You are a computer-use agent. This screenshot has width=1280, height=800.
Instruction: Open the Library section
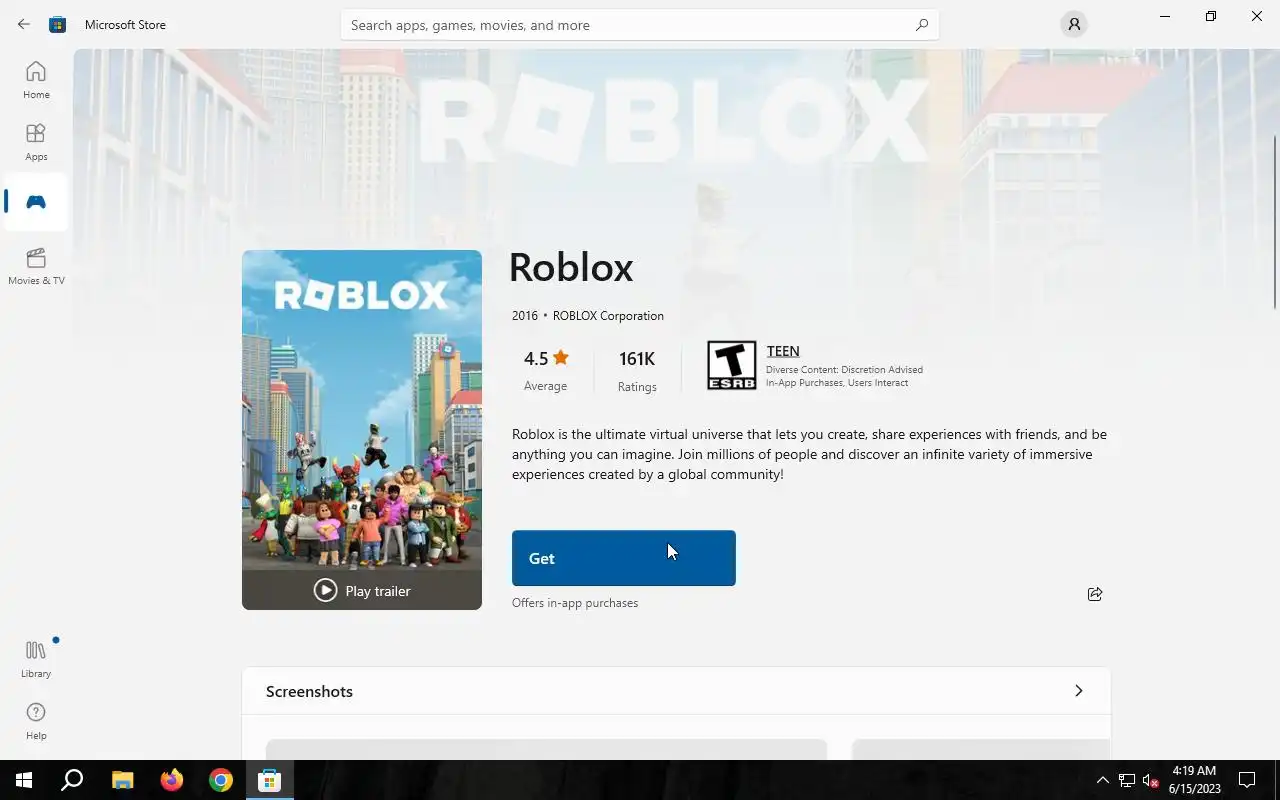[x=36, y=659]
